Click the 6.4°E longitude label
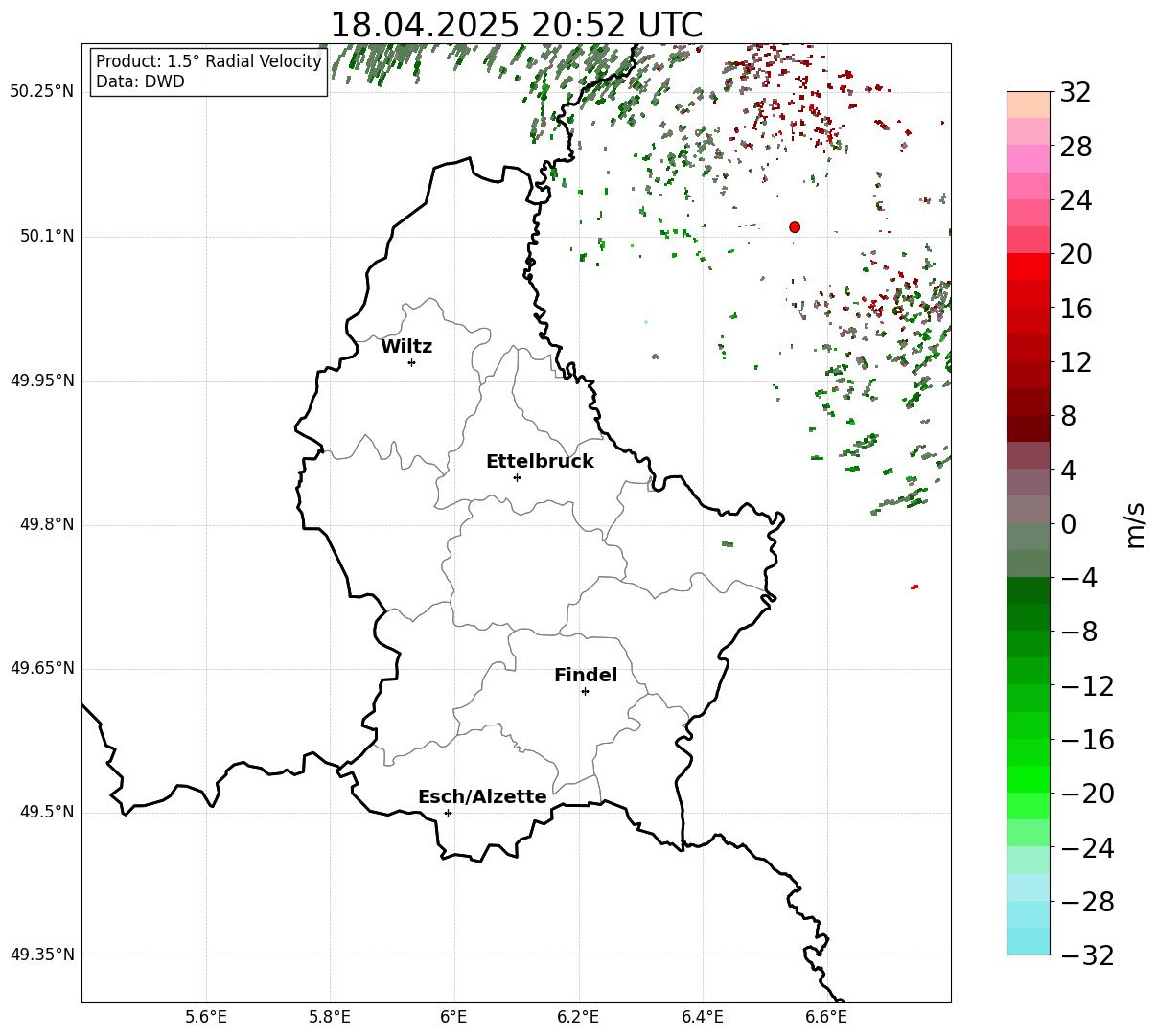This screenshot has width=1157, height=1036. click(x=703, y=1018)
